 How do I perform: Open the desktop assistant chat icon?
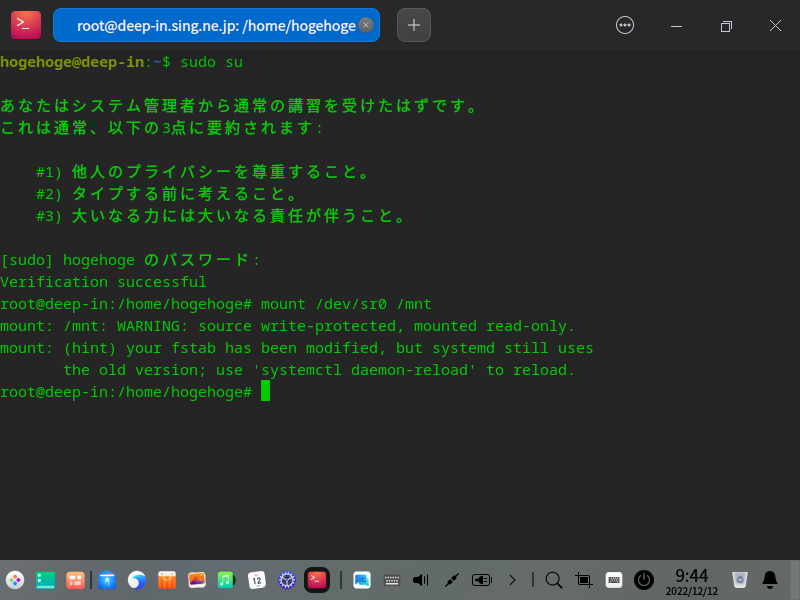click(x=362, y=580)
